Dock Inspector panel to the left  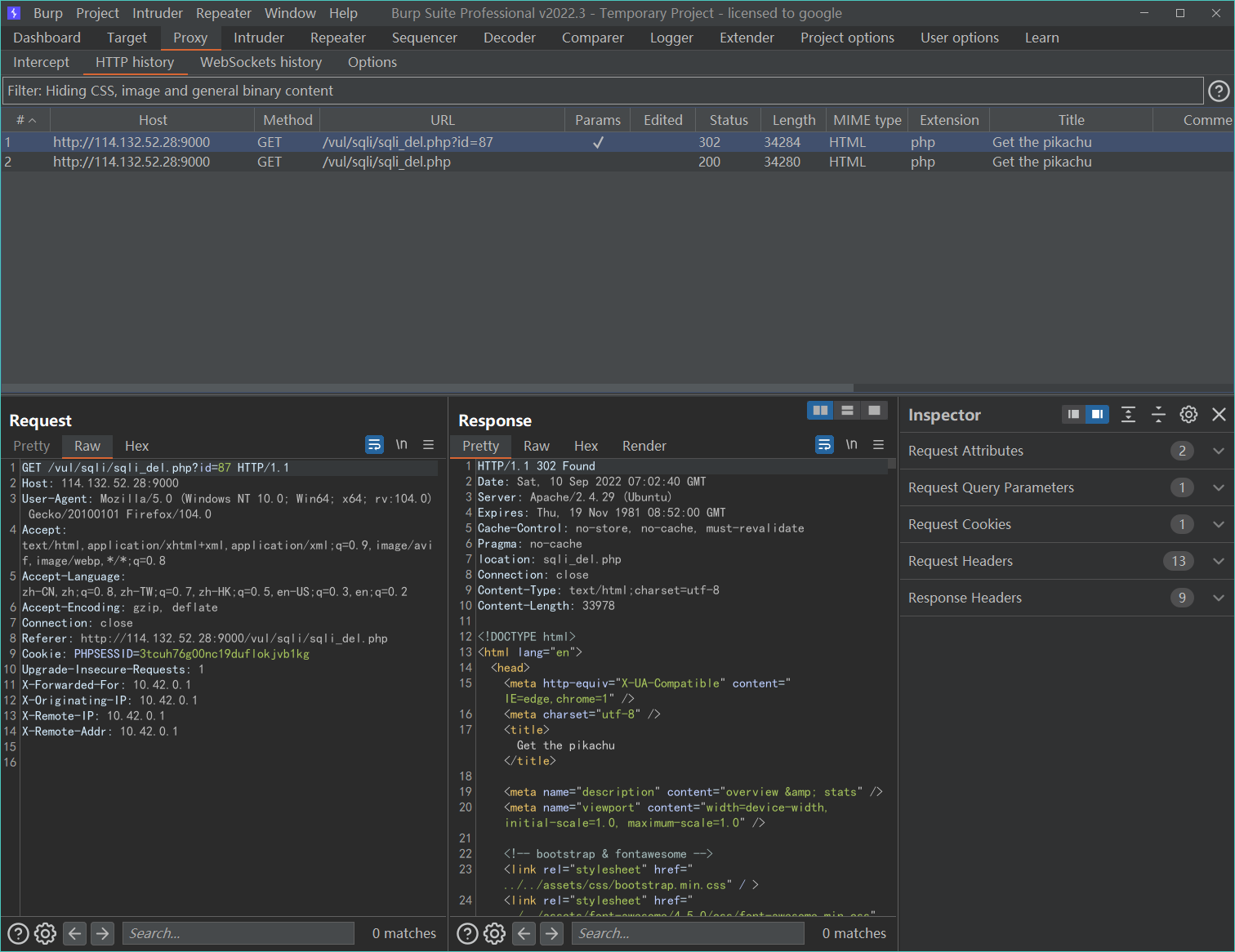(1073, 415)
